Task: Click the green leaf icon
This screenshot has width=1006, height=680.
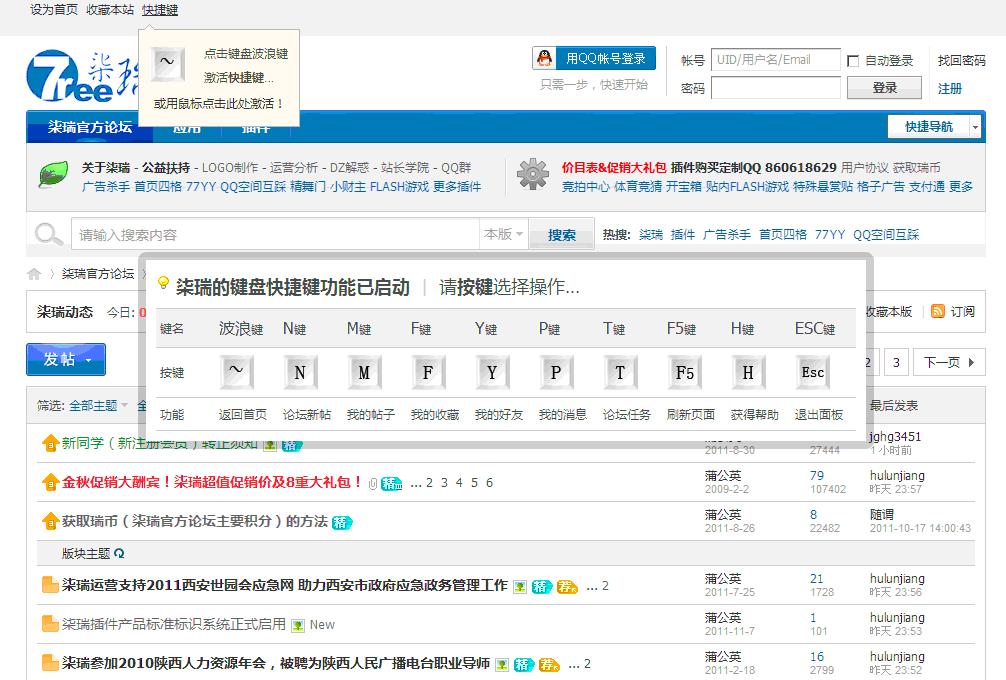Action: pos(54,174)
